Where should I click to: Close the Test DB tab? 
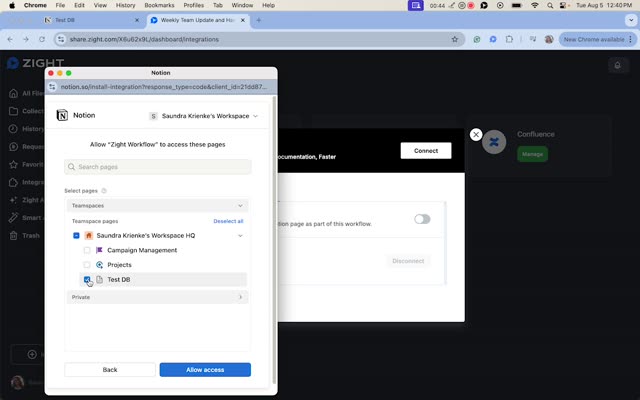pyautogui.click(x=137, y=20)
